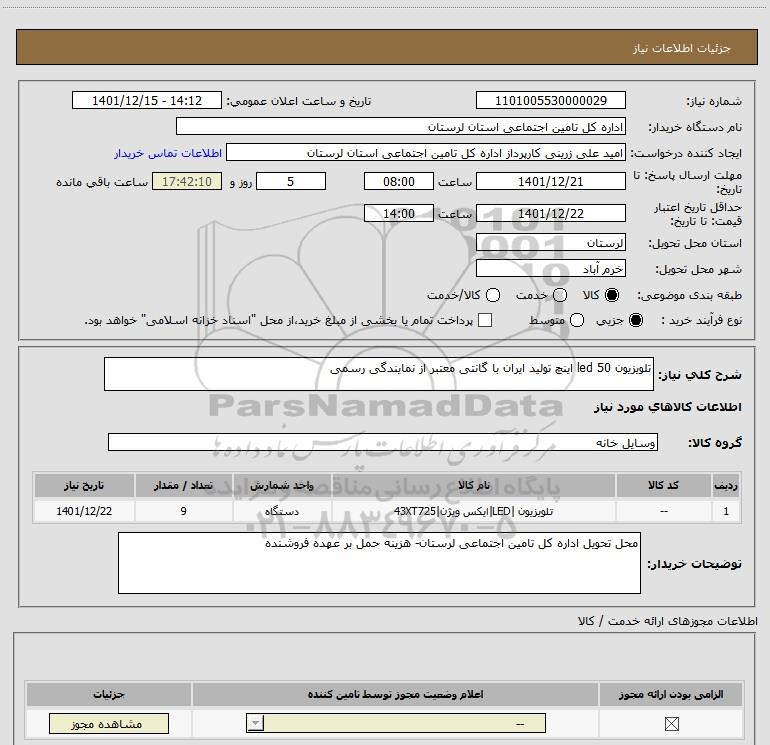Click announcement date field 1401/12/15 - 14:12
Screen dimensions: 770x745
(147, 100)
